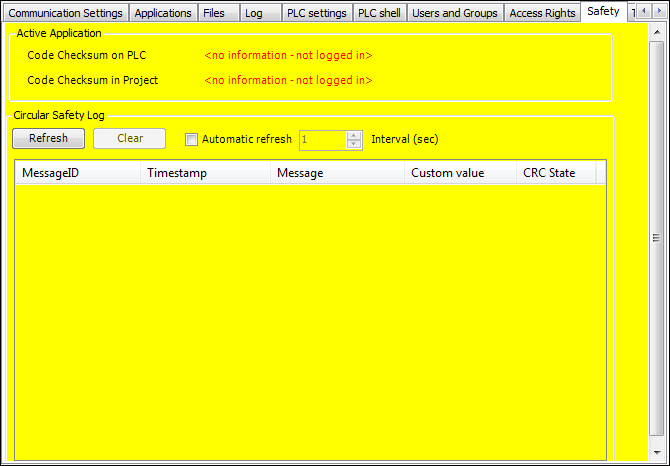Go to the Files tab

click(x=214, y=13)
